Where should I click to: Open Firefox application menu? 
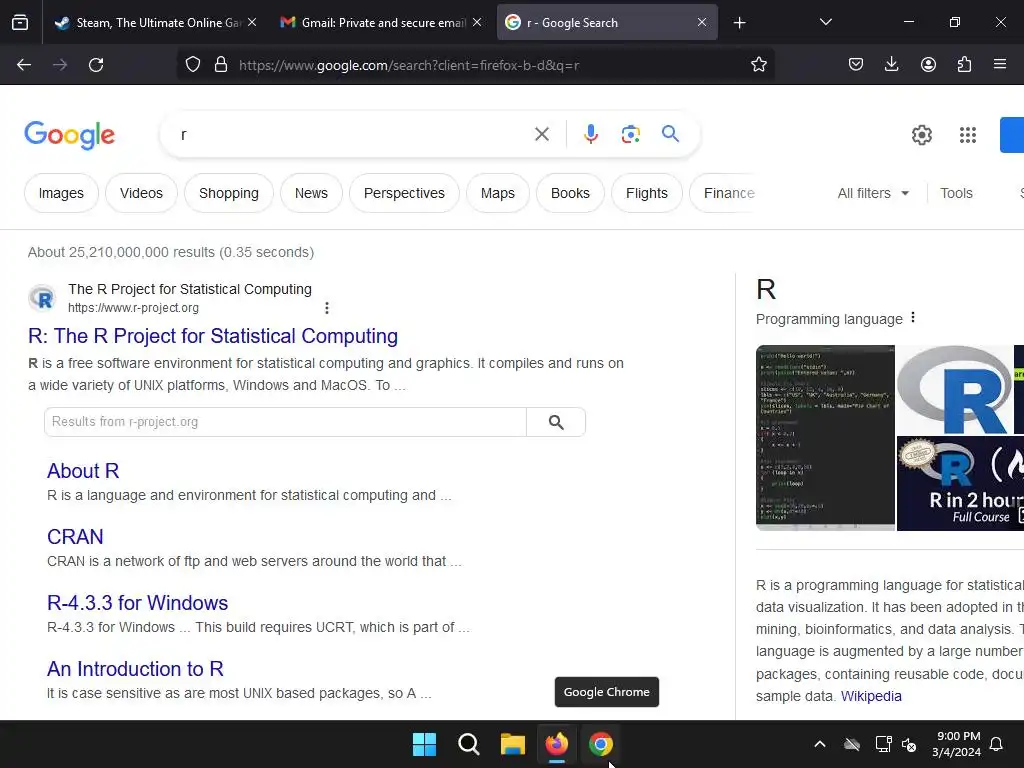point(1000,65)
